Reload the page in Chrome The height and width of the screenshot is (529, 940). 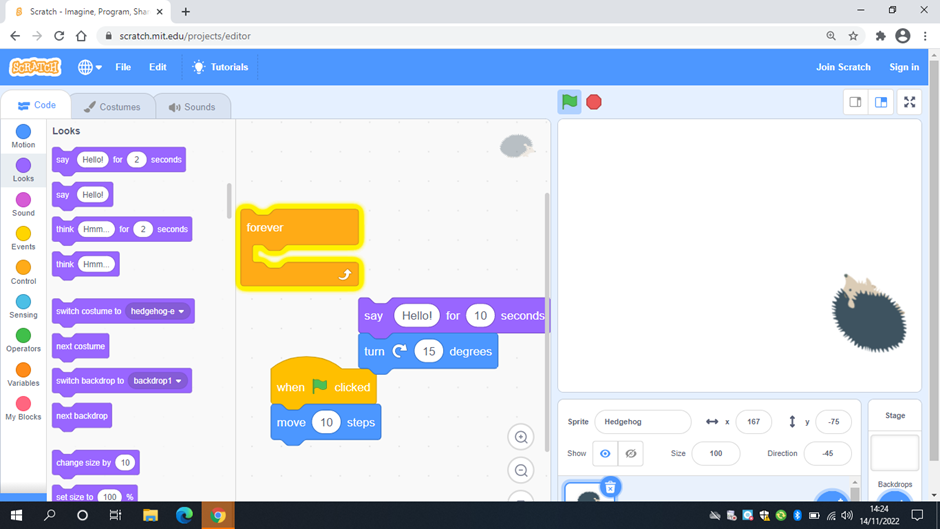pyautogui.click(x=59, y=36)
